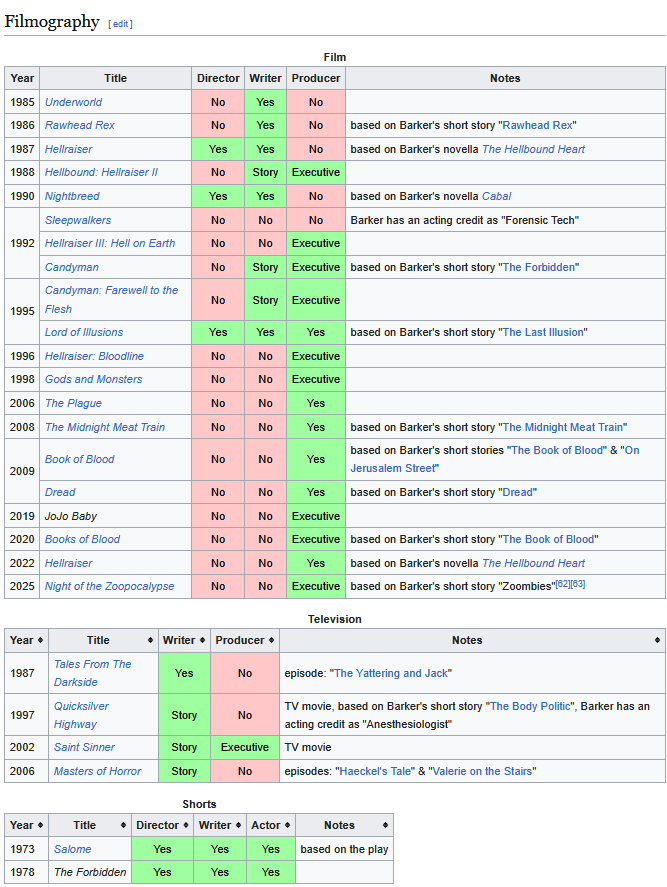Open Lord of Illusions link

pyautogui.click(x=84, y=333)
